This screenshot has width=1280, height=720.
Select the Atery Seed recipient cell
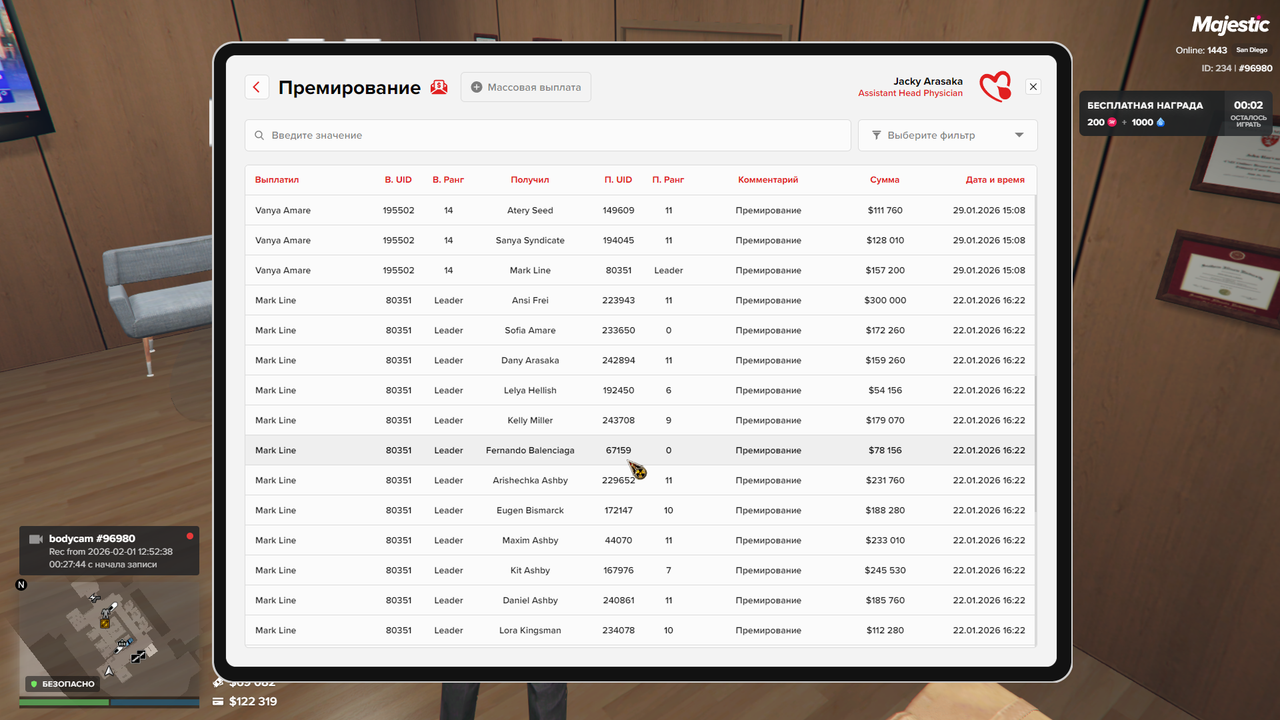530,211
